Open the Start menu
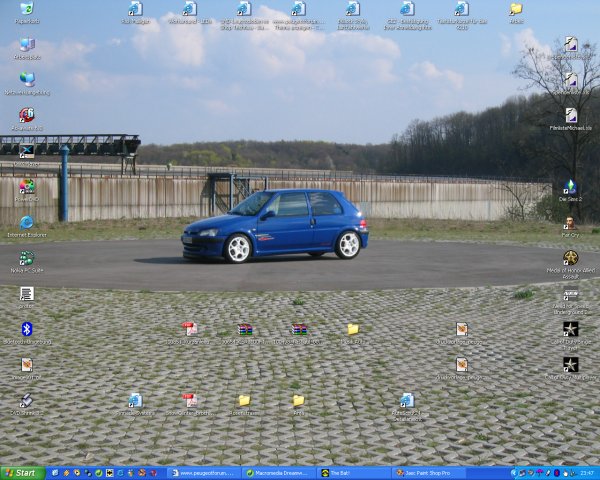The height and width of the screenshot is (480, 600). tap(22, 473)
